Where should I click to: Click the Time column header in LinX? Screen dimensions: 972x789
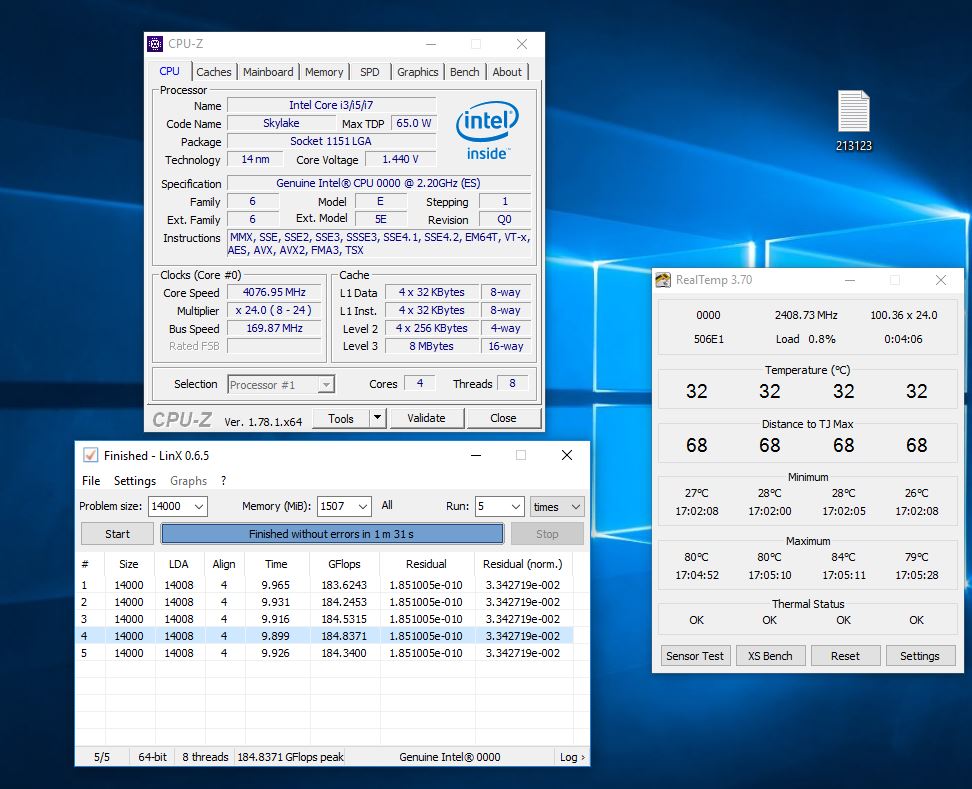pos(276,564)
